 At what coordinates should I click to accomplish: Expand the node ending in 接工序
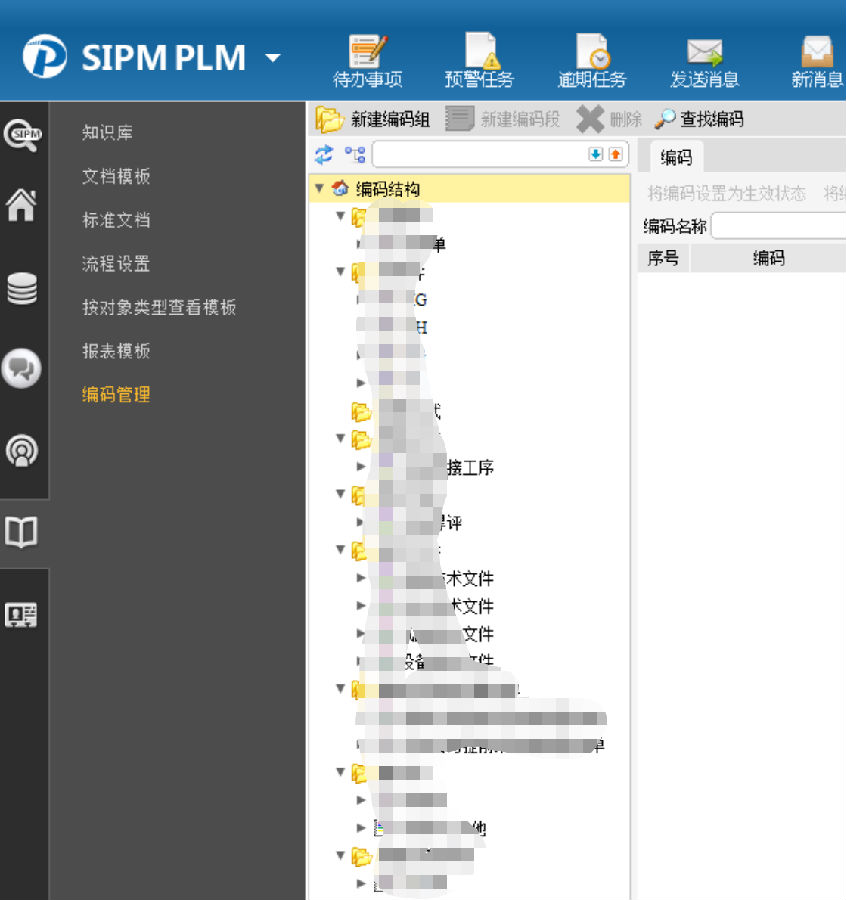click(360, 466)
